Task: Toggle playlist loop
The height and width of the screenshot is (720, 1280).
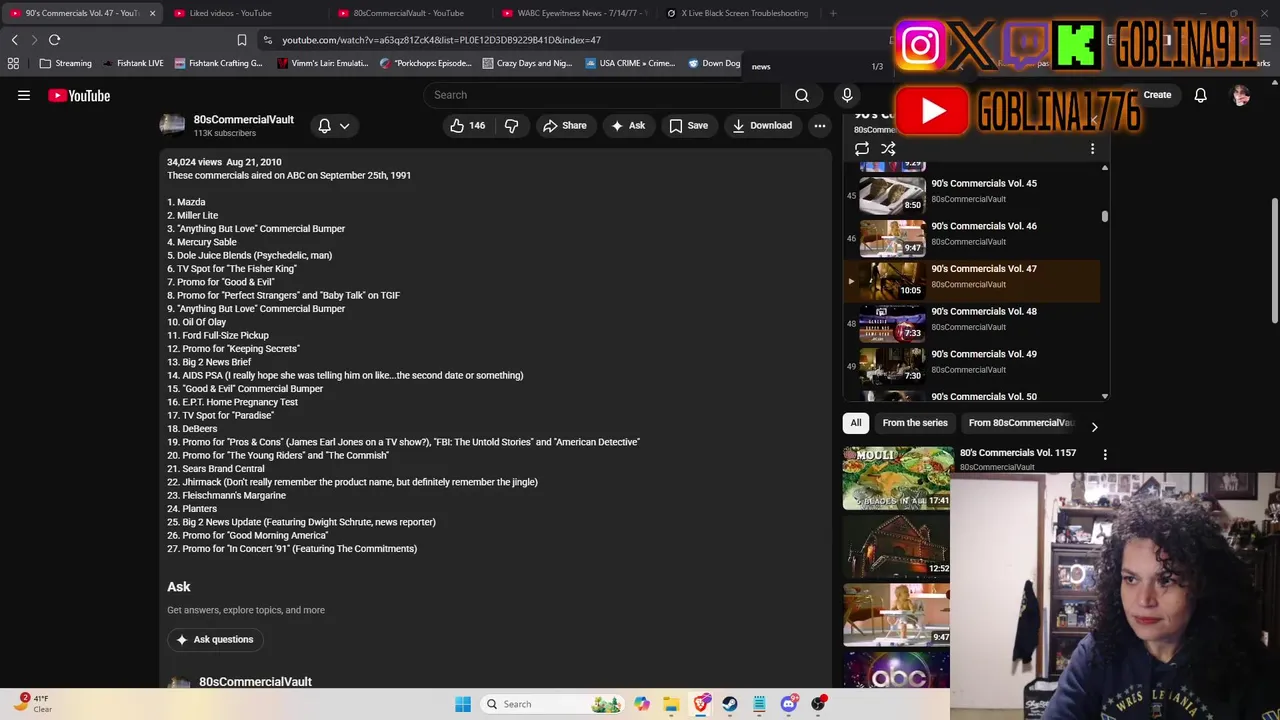Action: pyautogui.click(x=862, y=148)
